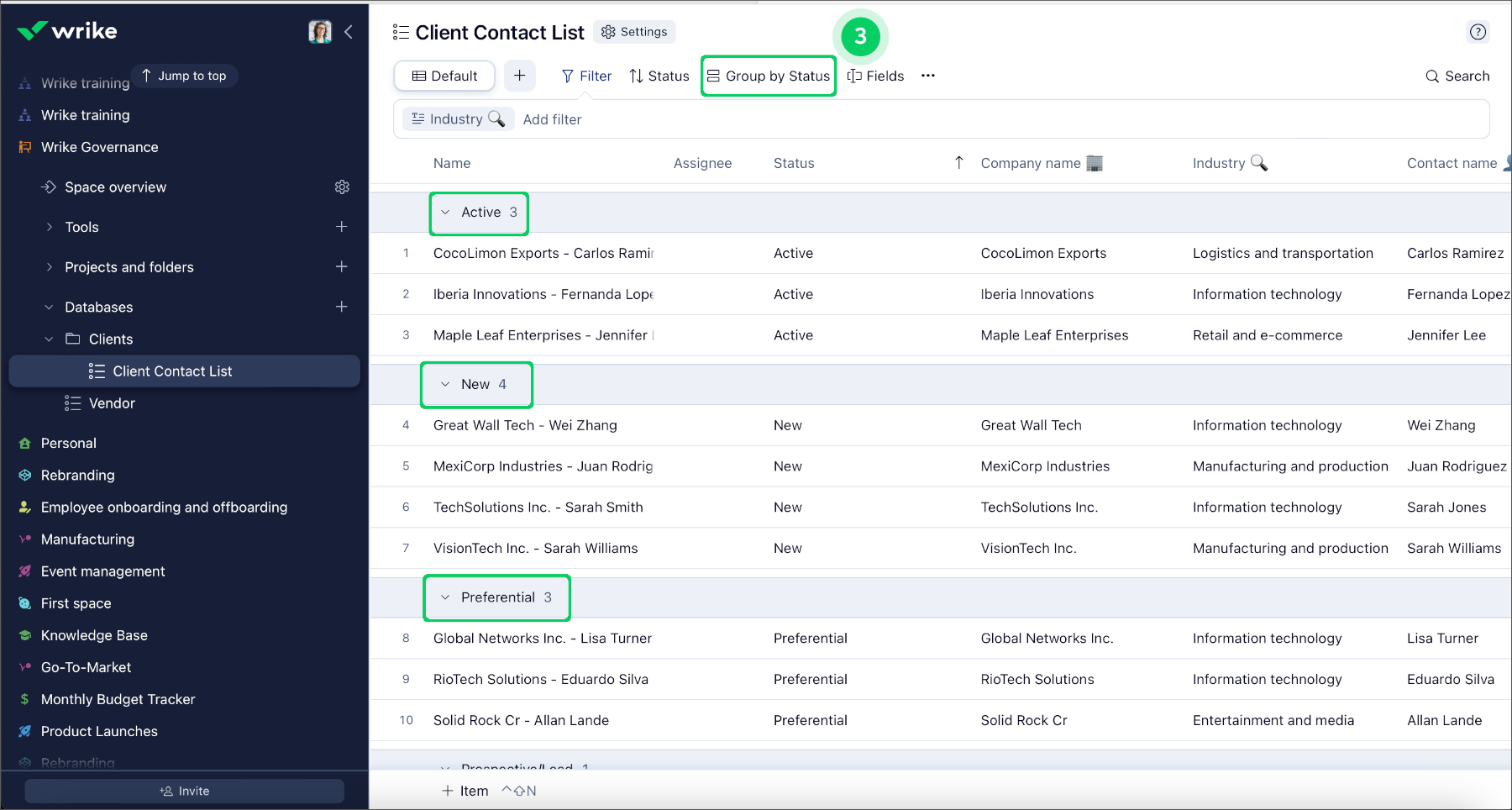Open the Status sort option

pos(659,76)
